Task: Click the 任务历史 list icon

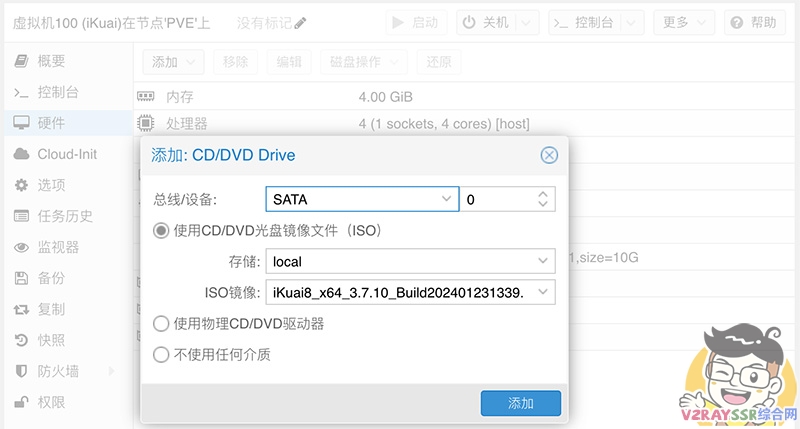Action: (x=21, y=216)
